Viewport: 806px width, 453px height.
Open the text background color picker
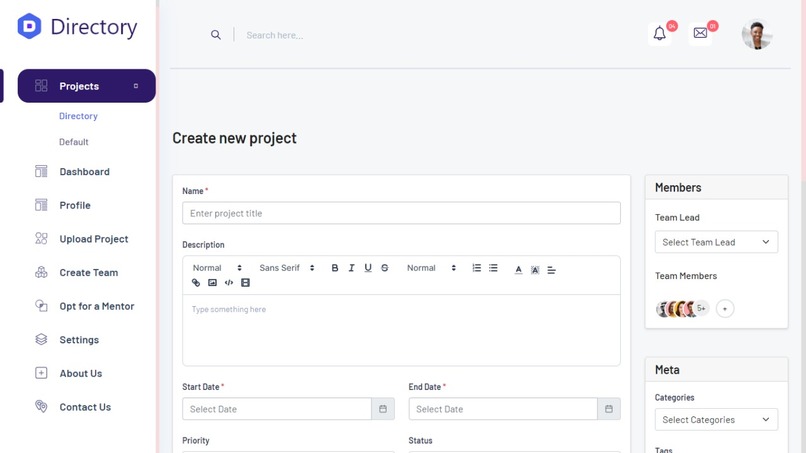[x=535, y=269]
